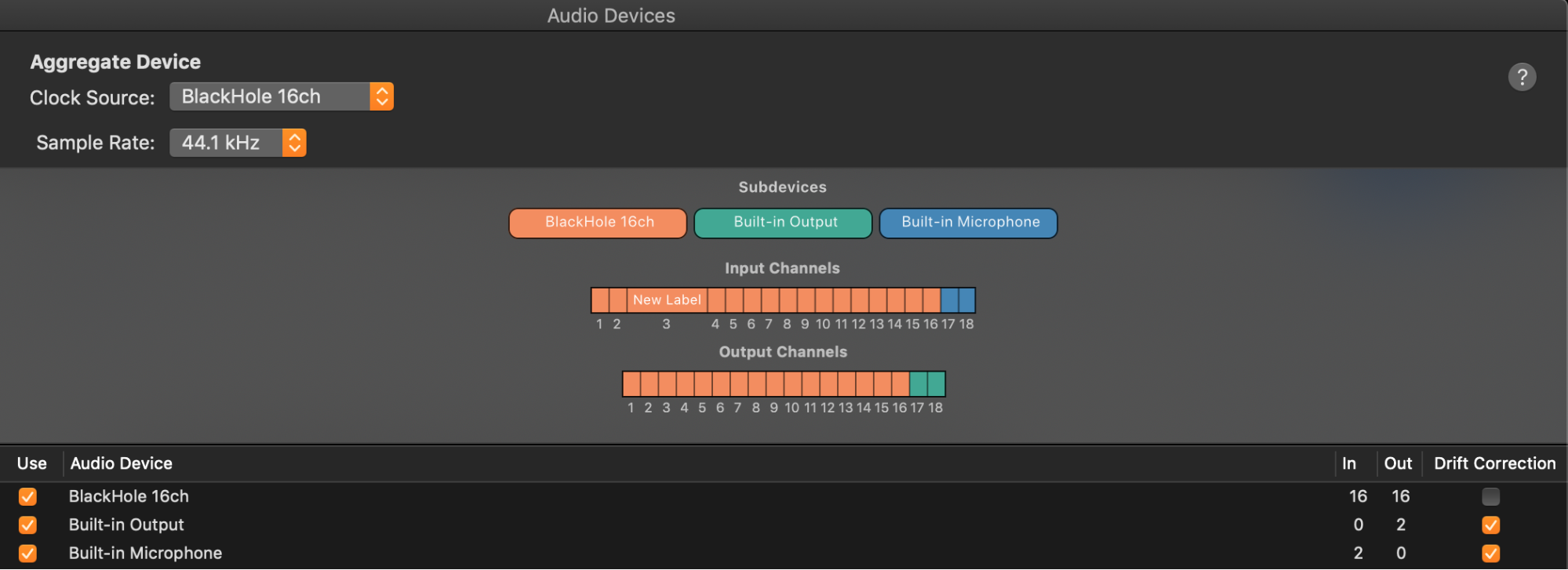Viewport: 1568px width, 570px height.
Task: Select the 'Built-in Output' device row name
Action: [126, 525]
